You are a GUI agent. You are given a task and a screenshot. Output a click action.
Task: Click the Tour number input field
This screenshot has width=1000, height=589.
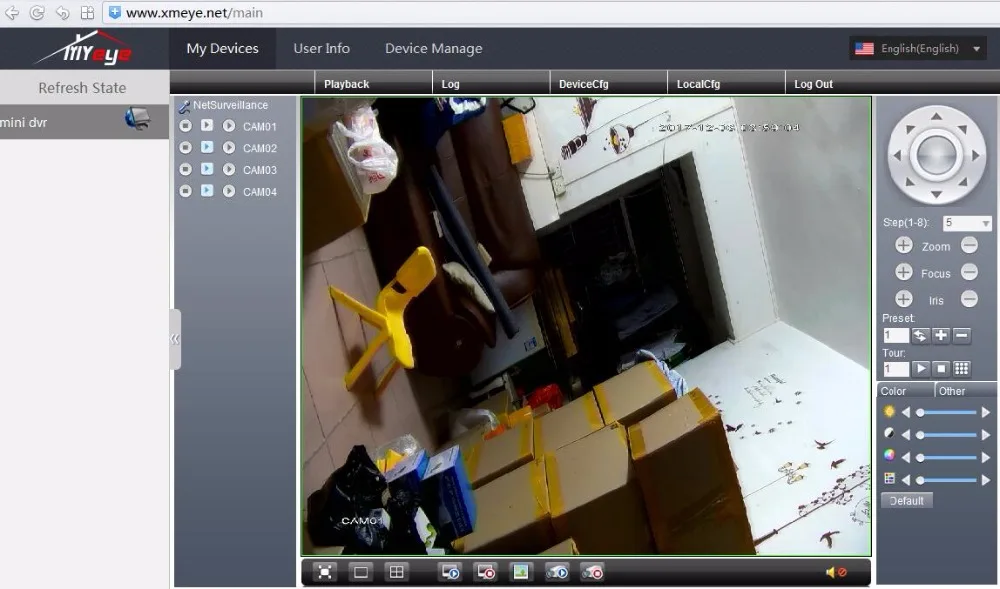click(x=895, y=369)
